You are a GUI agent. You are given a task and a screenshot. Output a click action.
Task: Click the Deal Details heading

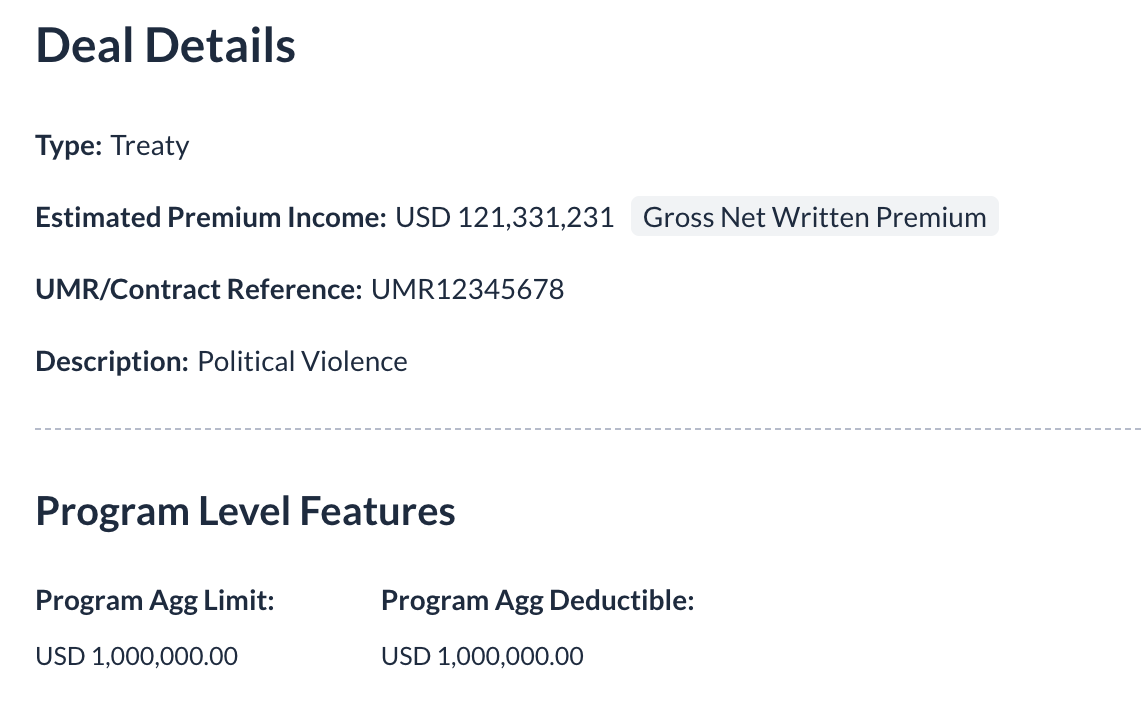point(166,47)
